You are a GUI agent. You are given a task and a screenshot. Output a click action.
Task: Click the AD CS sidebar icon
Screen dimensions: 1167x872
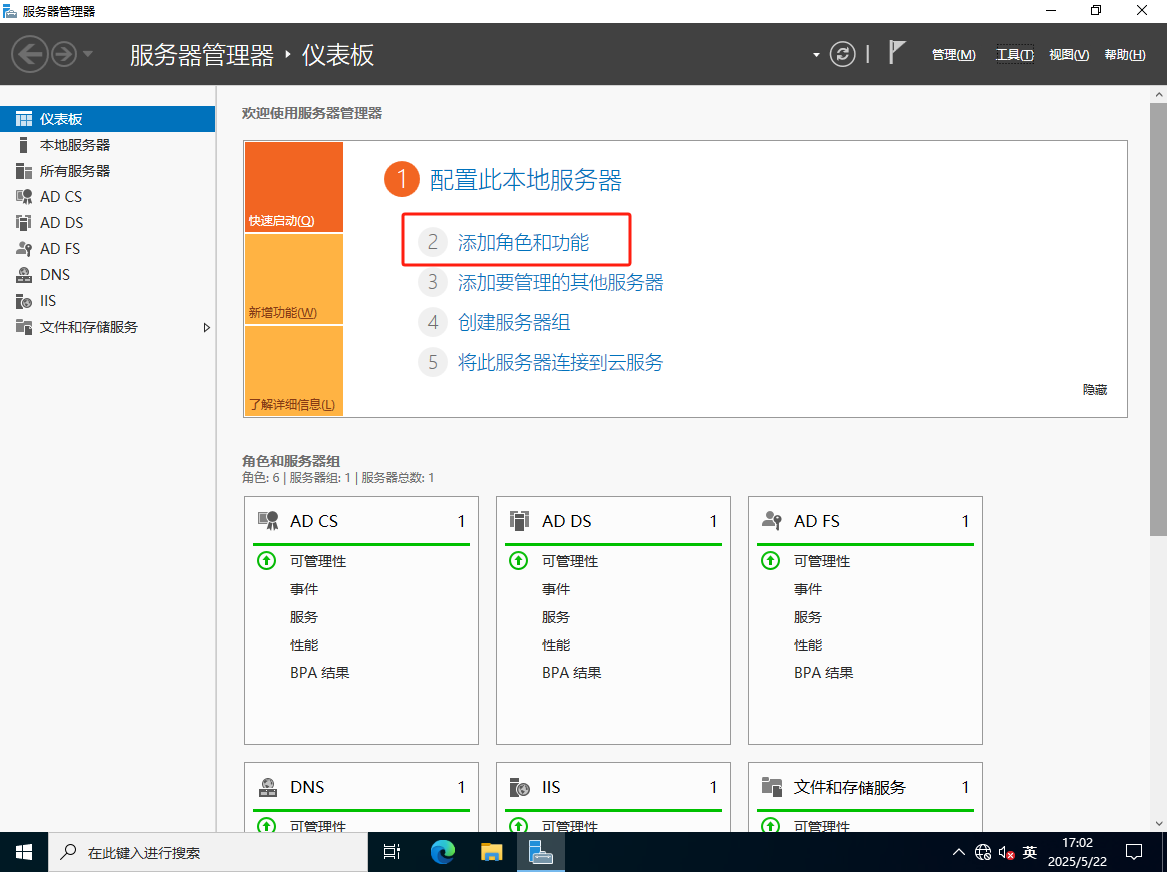[x=24, y=197]
